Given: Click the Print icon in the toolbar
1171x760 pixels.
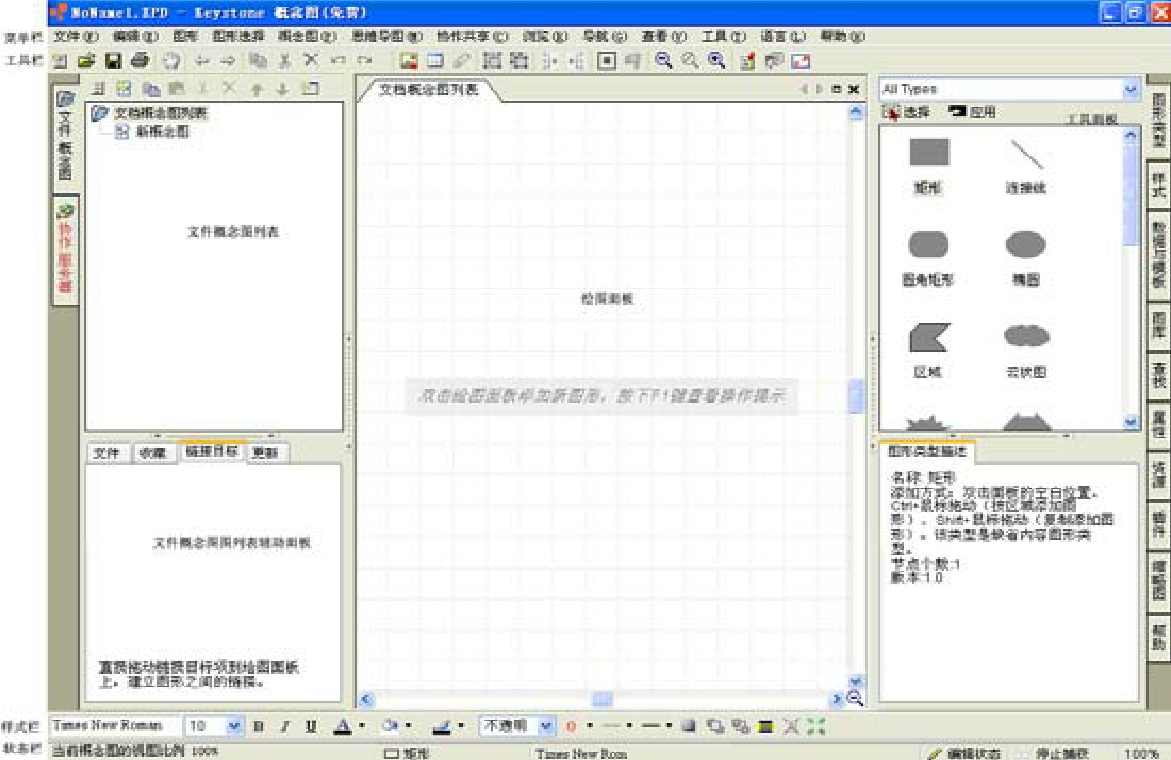Looking at the screenshot, I should tap(140, 61).
